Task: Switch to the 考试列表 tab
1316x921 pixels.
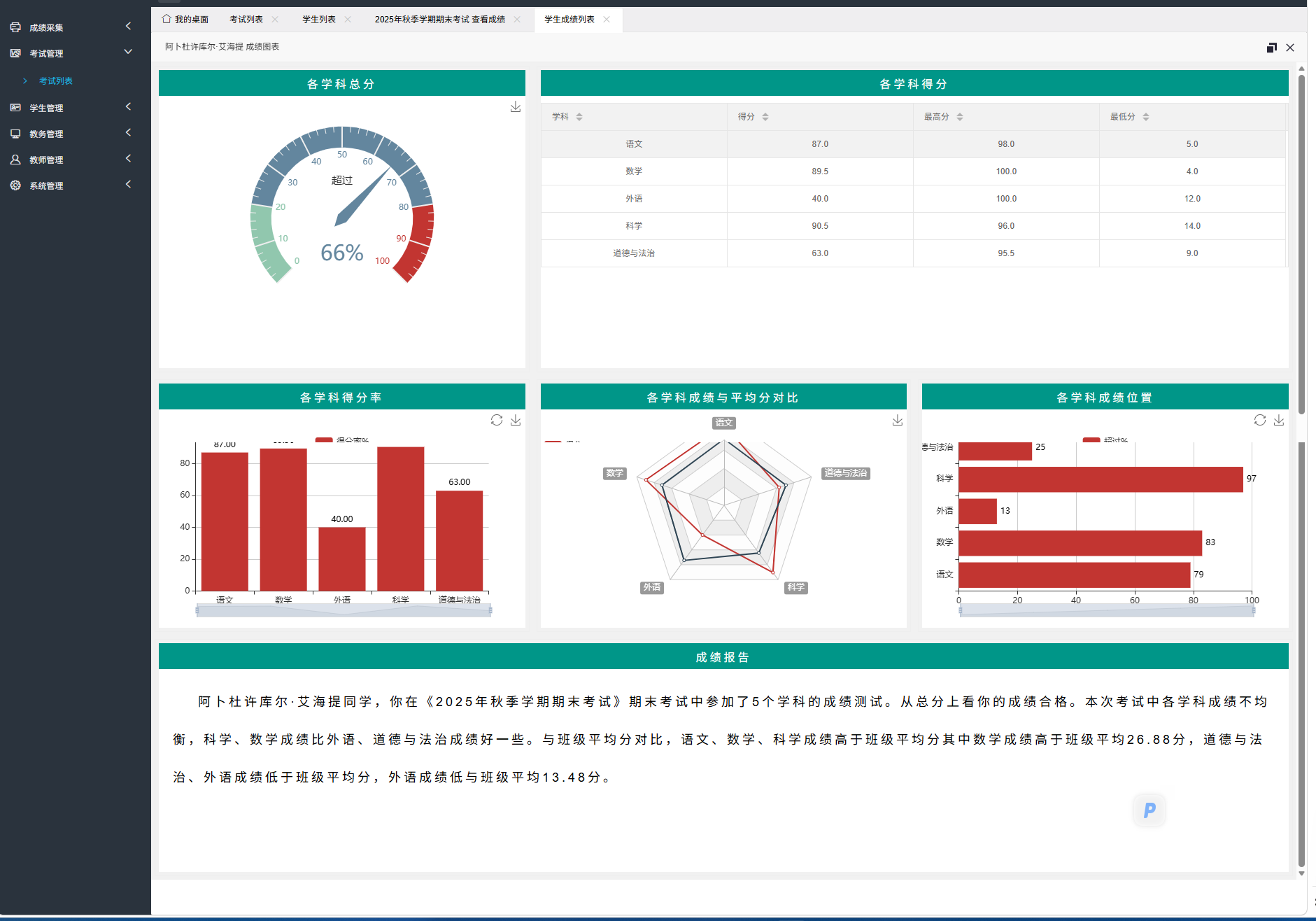Action: tap(246, 19)
